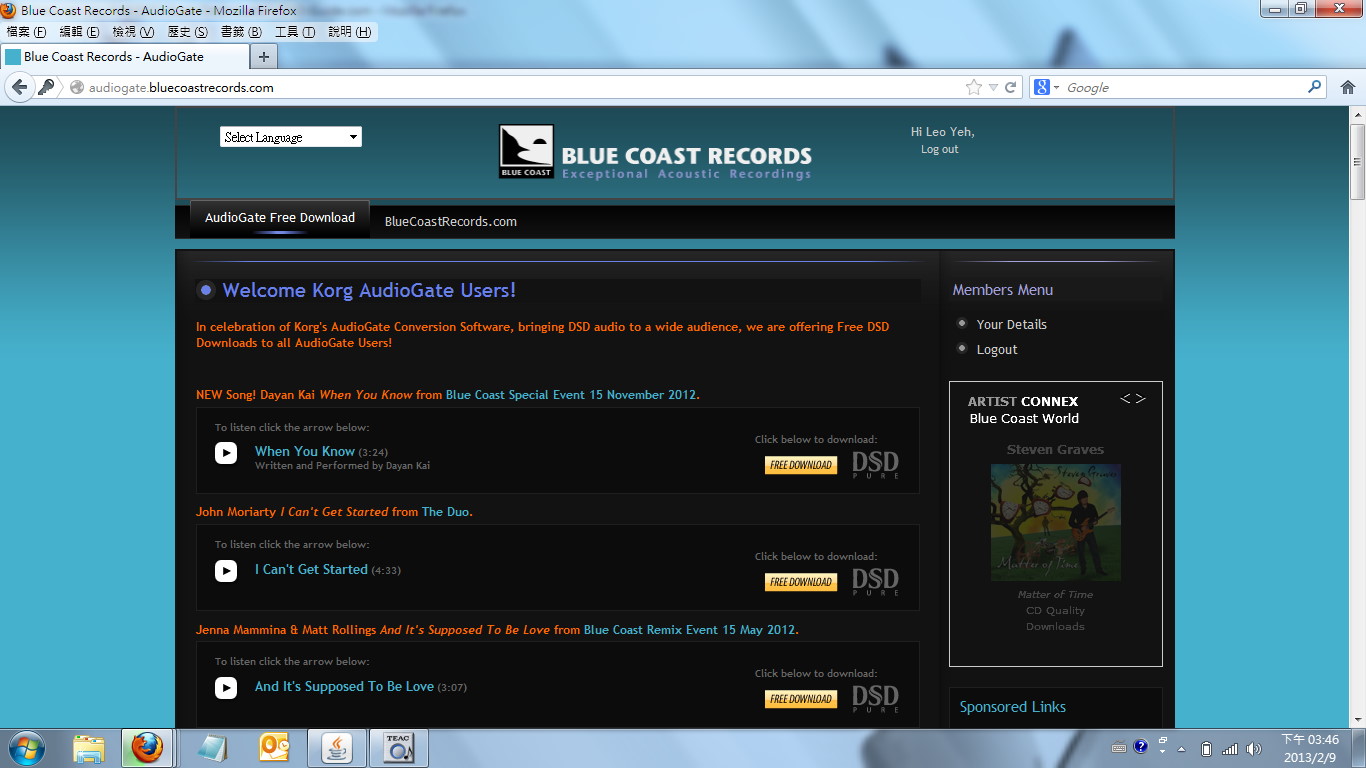Click the page vertical scrollbar thumb
The image size is (1366, 768).
tap(1357, 162)
